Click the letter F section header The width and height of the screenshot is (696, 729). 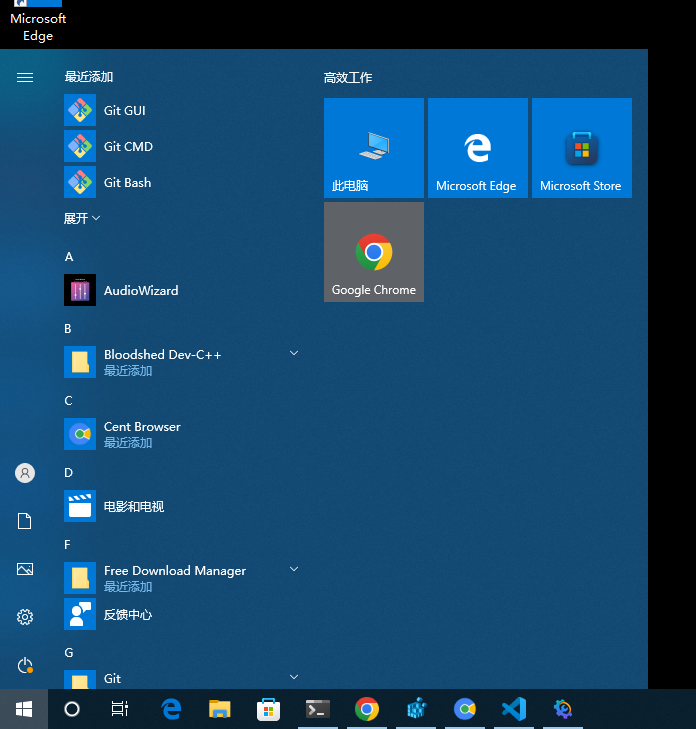click(x=67, y=544)
